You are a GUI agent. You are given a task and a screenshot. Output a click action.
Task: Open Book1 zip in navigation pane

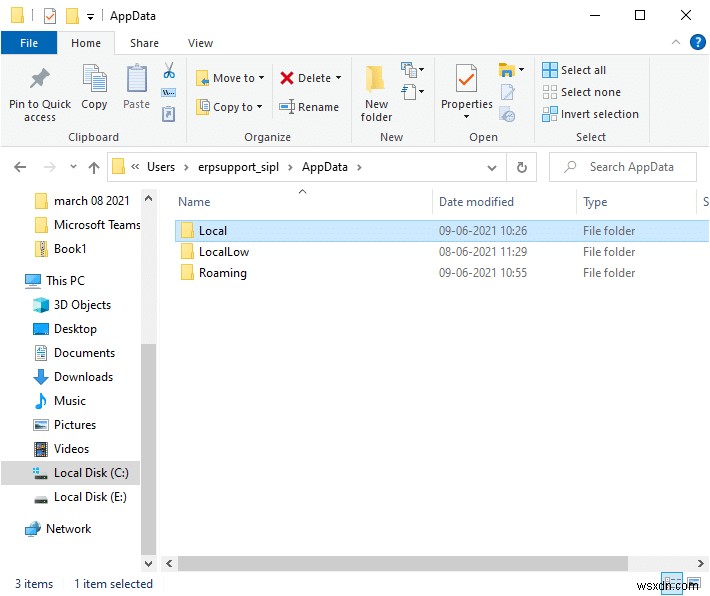click(x=61, y=249)
